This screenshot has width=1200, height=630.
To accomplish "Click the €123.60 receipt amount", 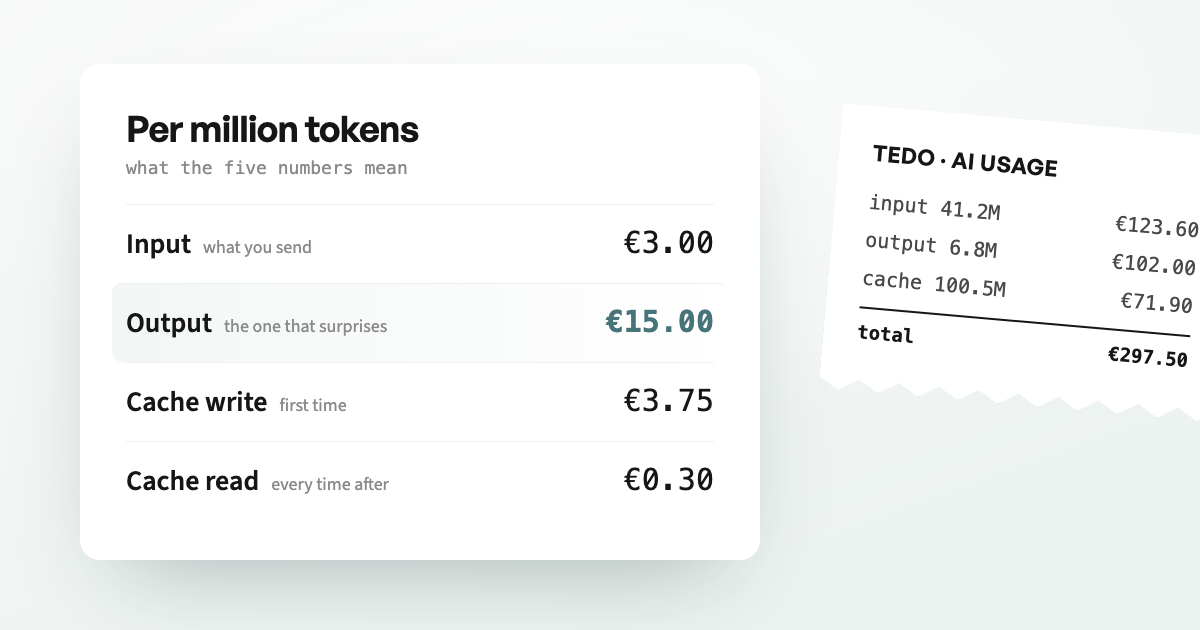I will tap(1157, 226).
